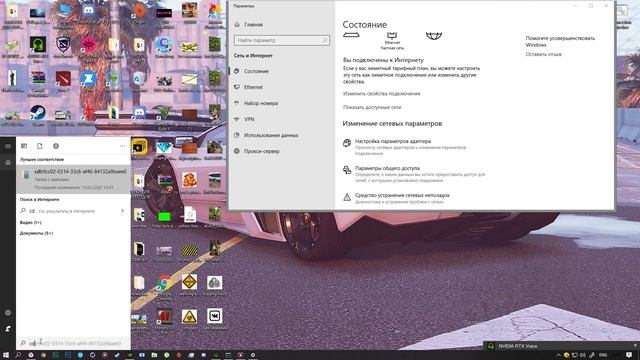Open the green rectangle desktop file
This screenshot has height=360, width=640.
pos(164,218)
